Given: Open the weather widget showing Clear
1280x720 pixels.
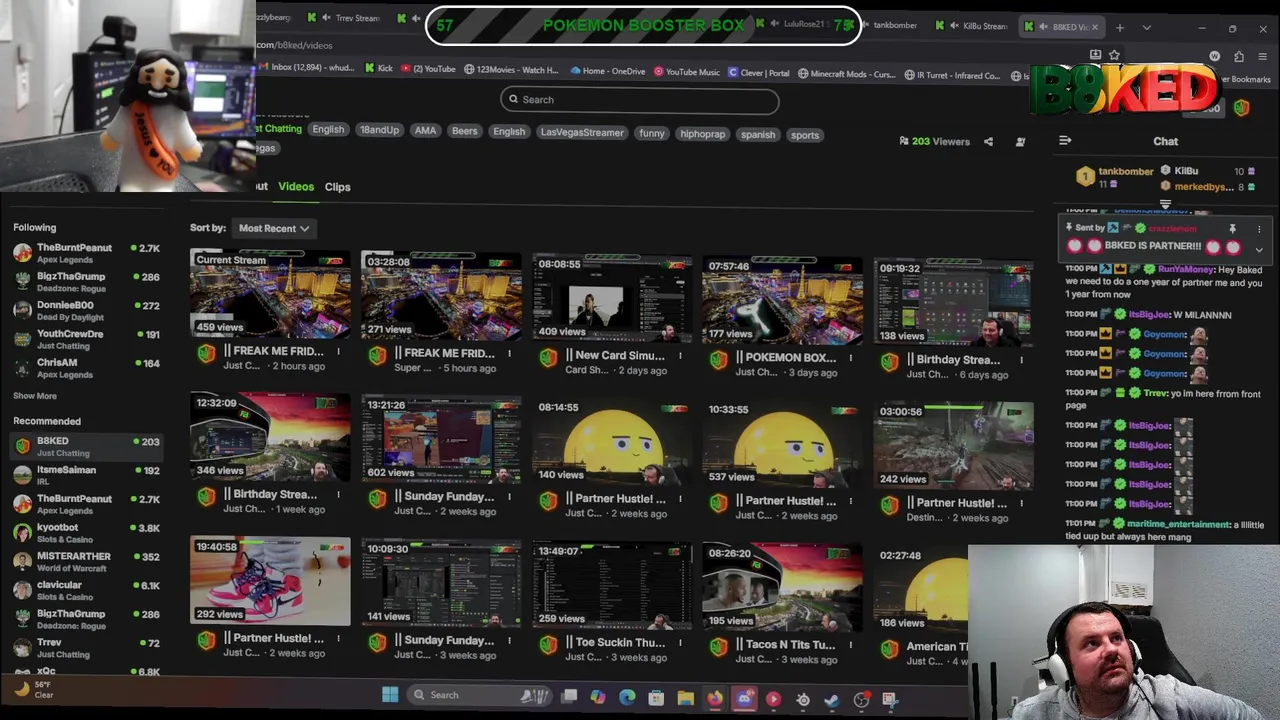Looking at the screenshot, I should [35, 690].
